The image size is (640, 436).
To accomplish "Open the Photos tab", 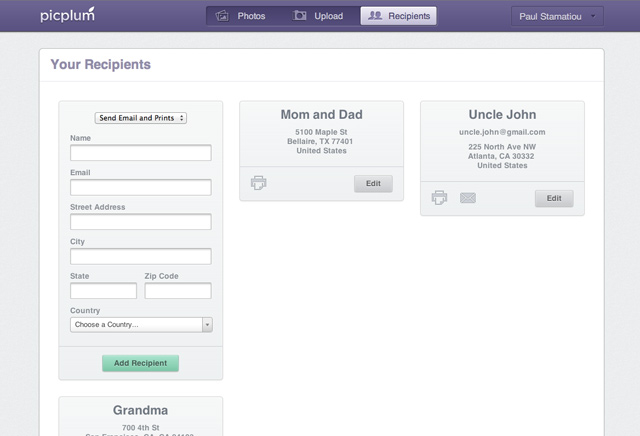I will [241, 16].
